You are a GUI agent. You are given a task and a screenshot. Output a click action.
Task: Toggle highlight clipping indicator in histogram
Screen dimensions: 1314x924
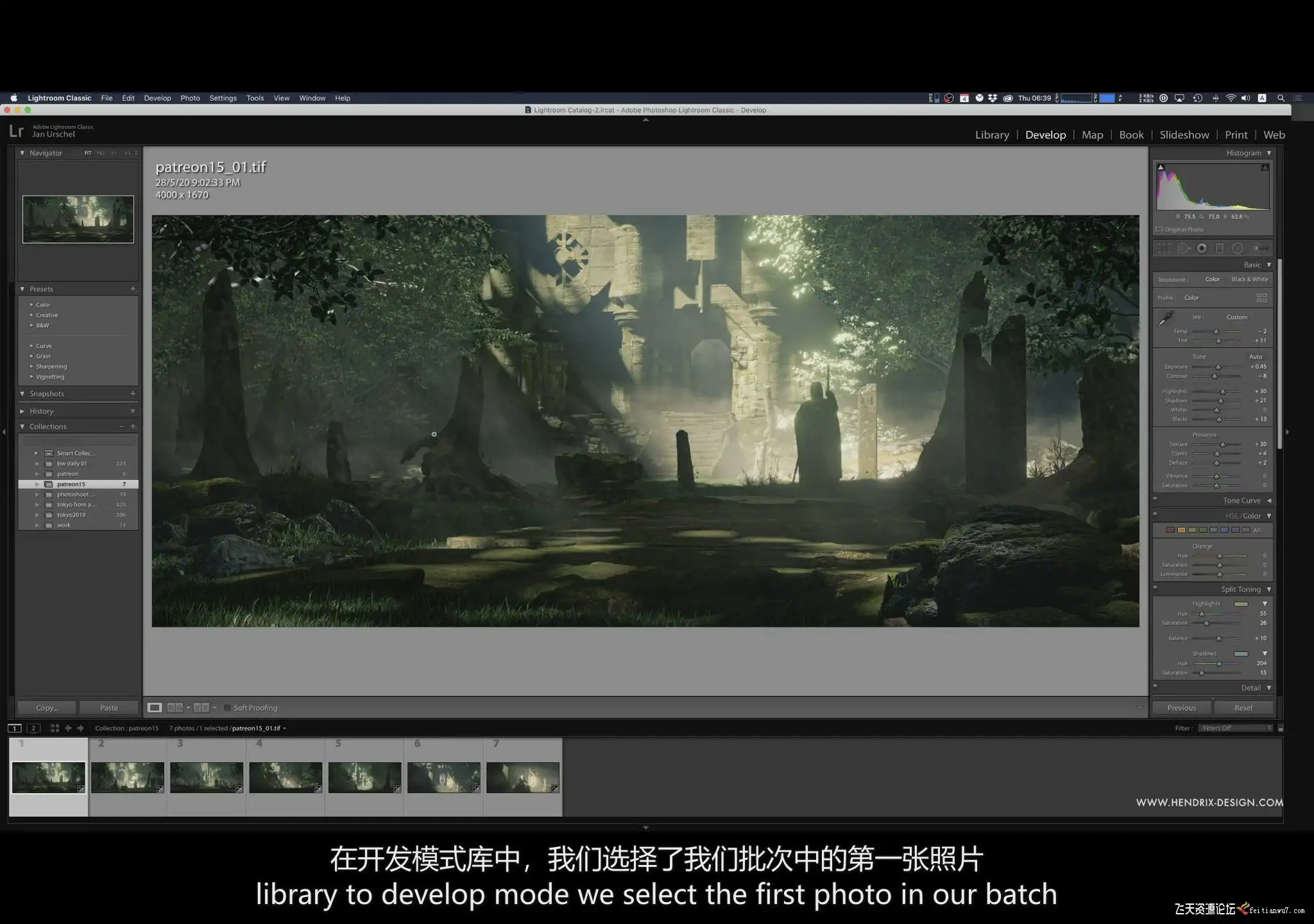click(1265, 167)
